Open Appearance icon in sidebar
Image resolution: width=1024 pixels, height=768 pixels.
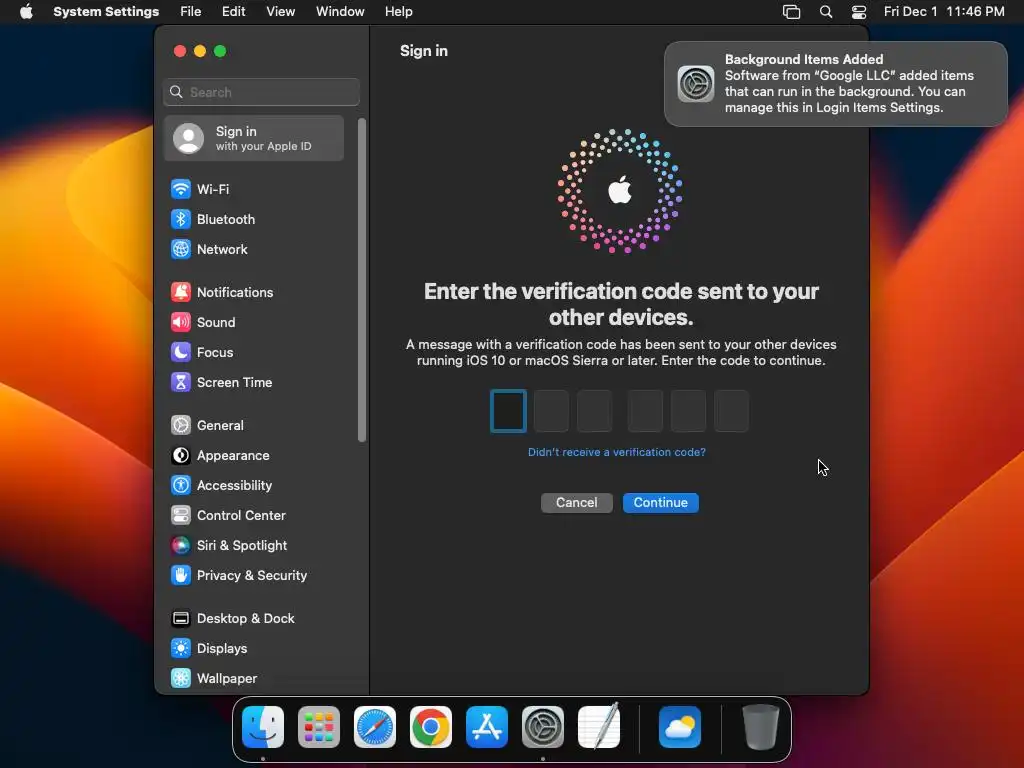pyautogui.click(x=181, y=456)
